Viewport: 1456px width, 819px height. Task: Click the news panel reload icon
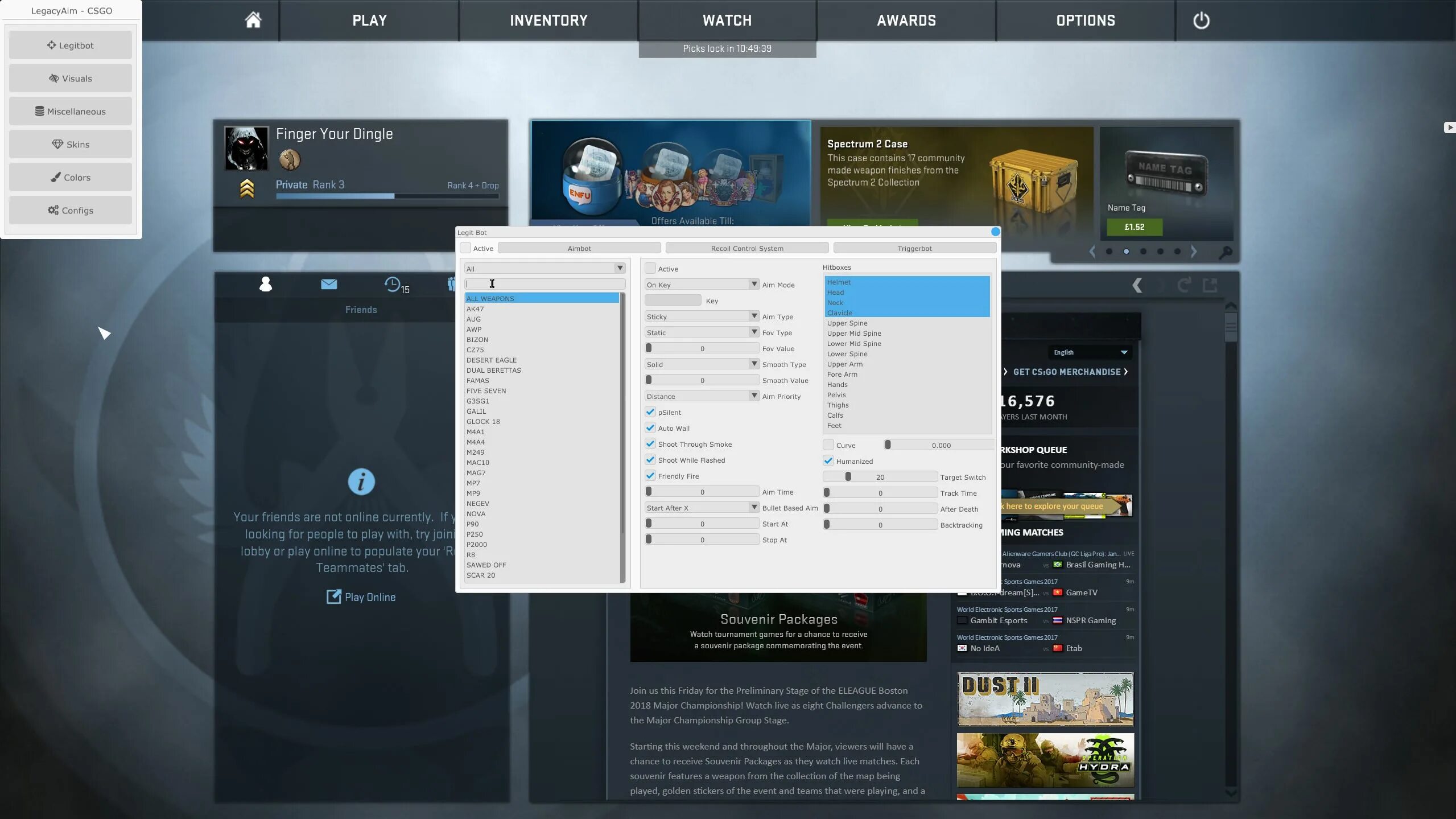pyautogui.click(x=1183, y=285)
